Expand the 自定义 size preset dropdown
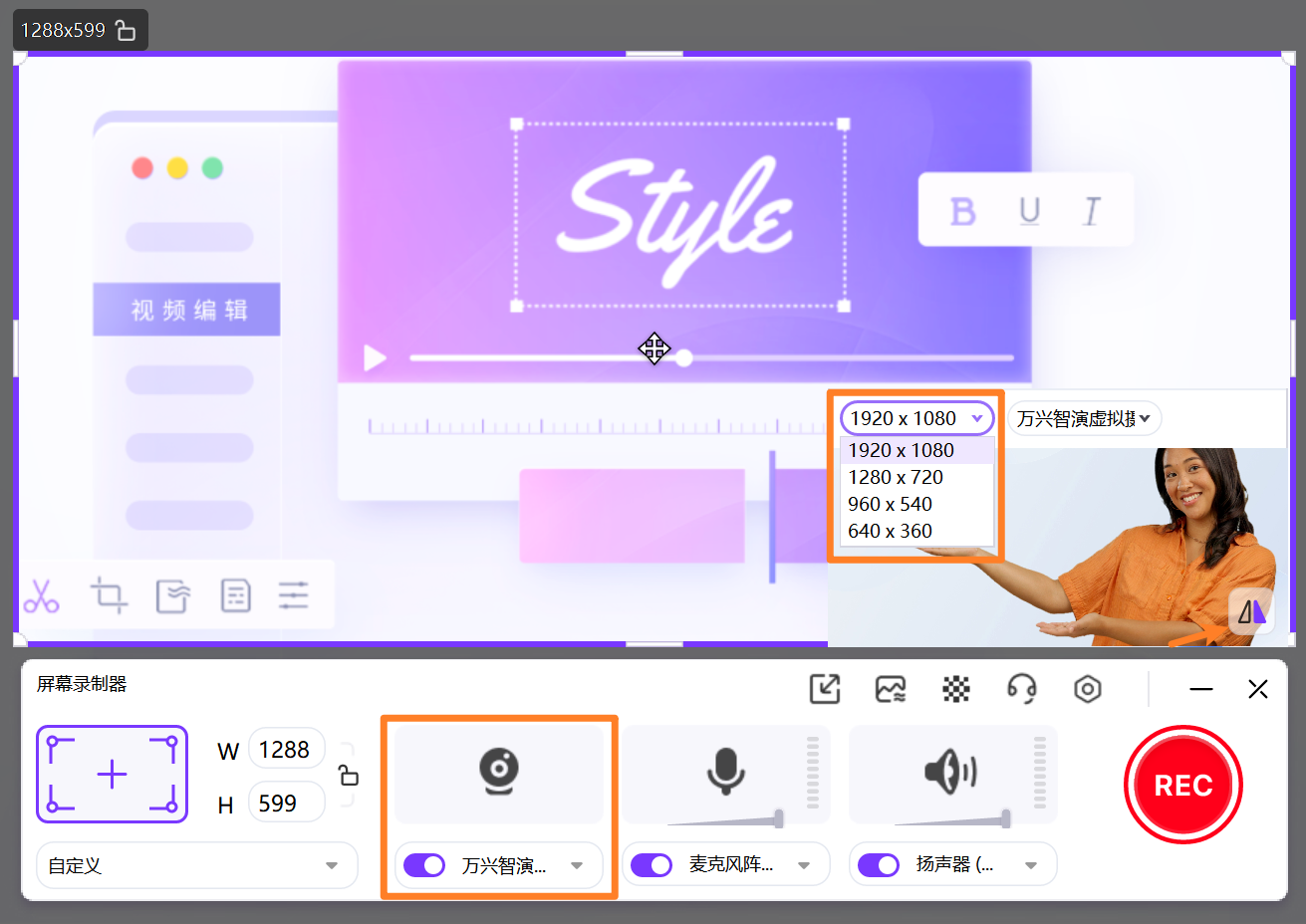Screen dimensions: 1306x924 coord(196,864)
